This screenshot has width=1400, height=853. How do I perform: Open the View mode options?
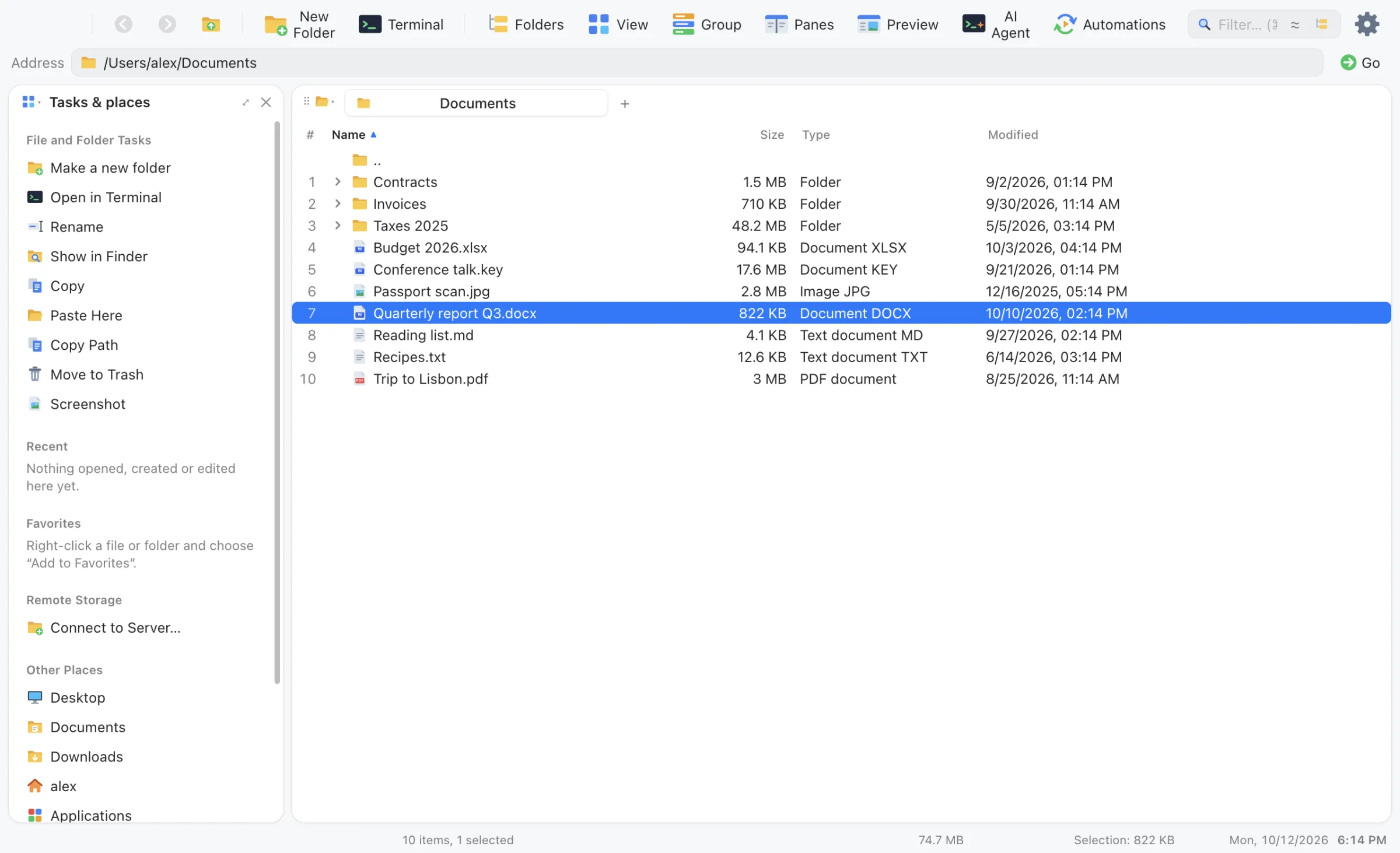618,24
